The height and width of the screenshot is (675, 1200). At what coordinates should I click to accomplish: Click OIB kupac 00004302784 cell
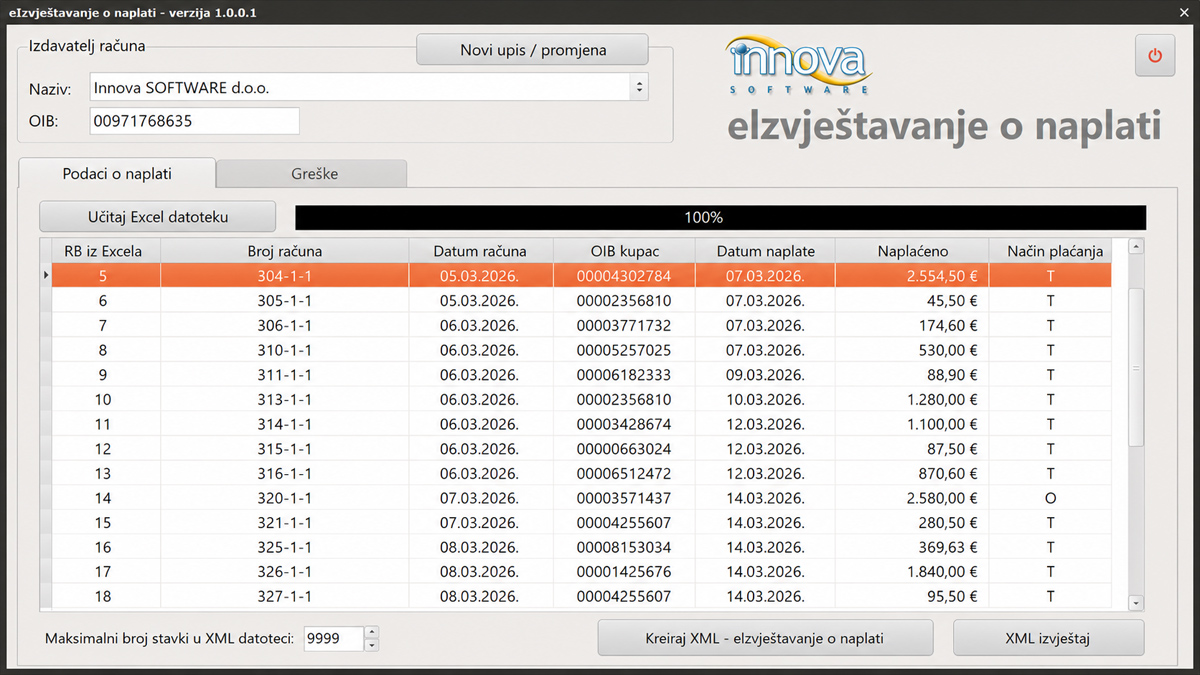(x=624, y=275)
